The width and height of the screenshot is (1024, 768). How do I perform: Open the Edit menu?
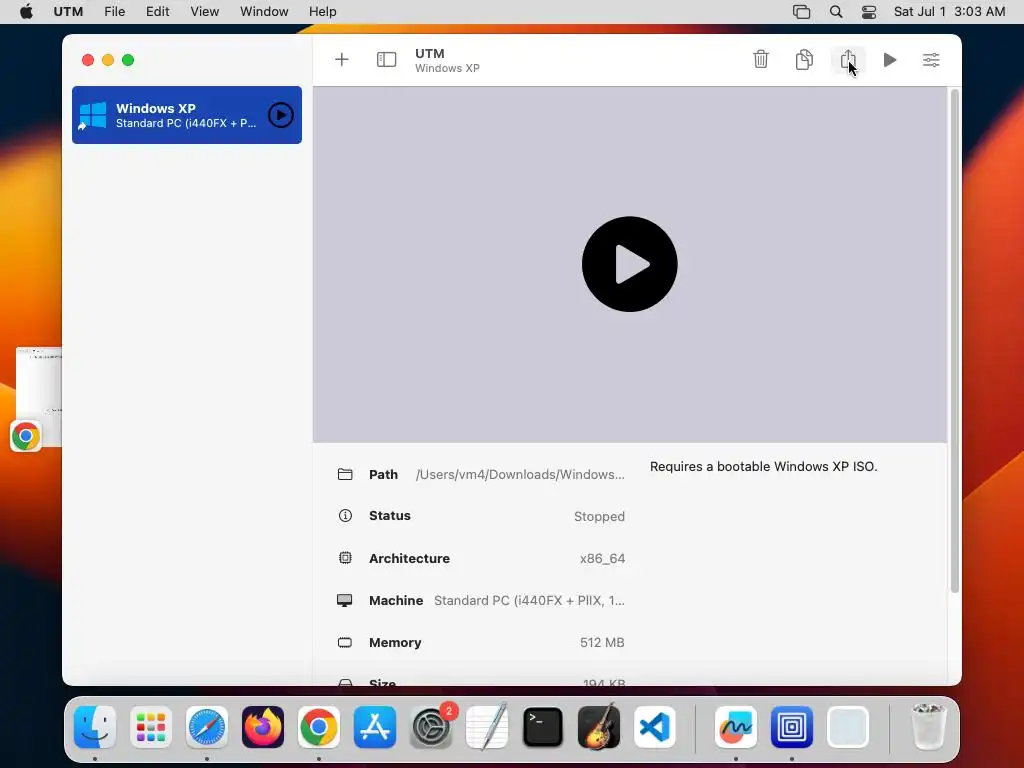[x=157, y=12]
